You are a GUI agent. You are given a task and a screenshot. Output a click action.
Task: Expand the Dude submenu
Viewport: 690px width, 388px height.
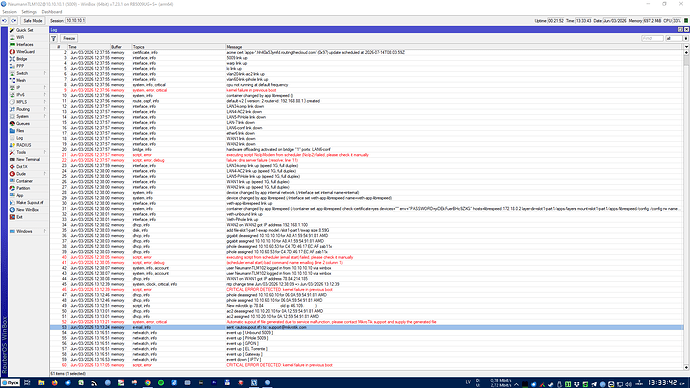tap(28, 174)
